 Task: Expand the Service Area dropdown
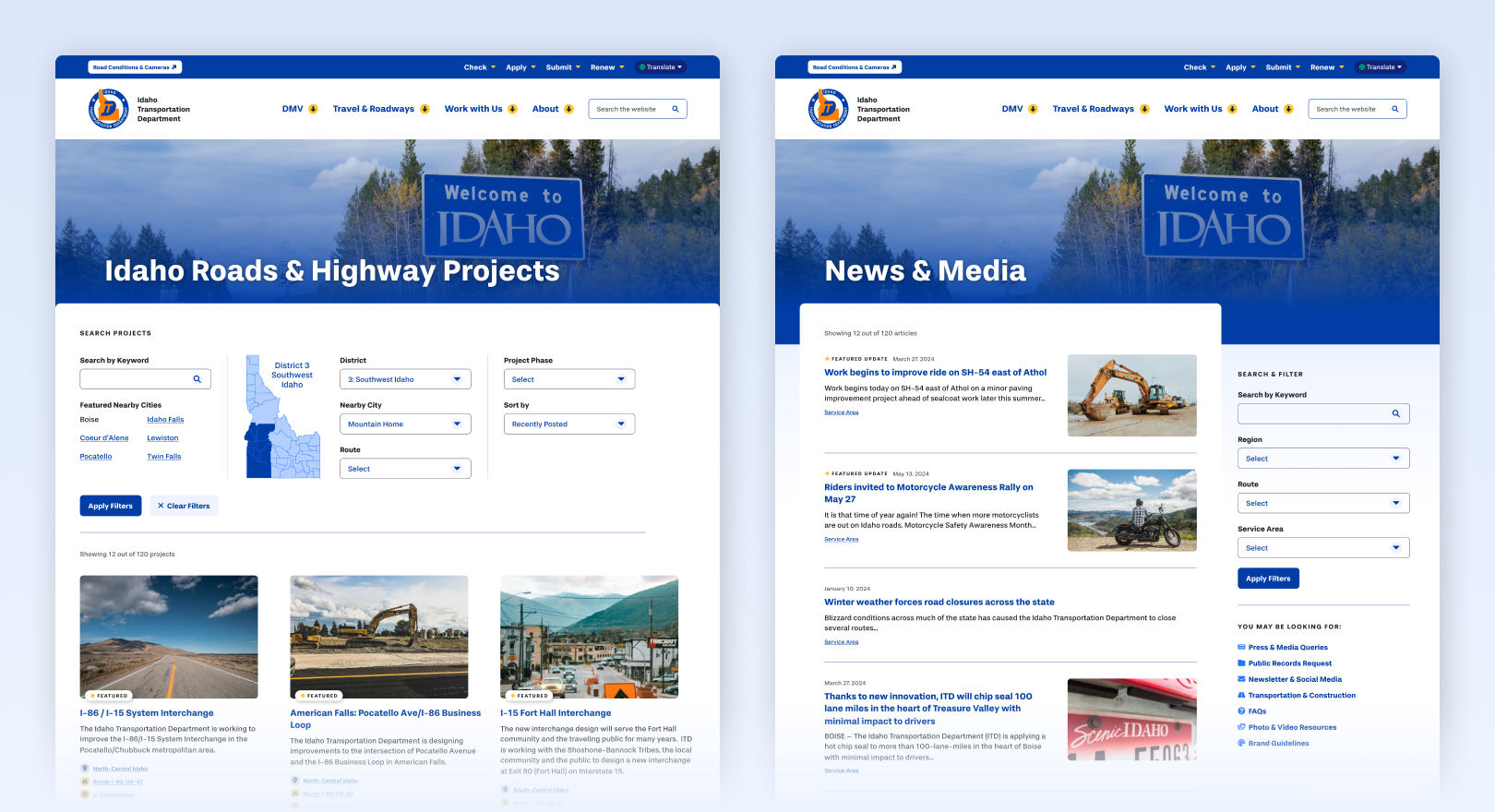[x=1322, y=548]
